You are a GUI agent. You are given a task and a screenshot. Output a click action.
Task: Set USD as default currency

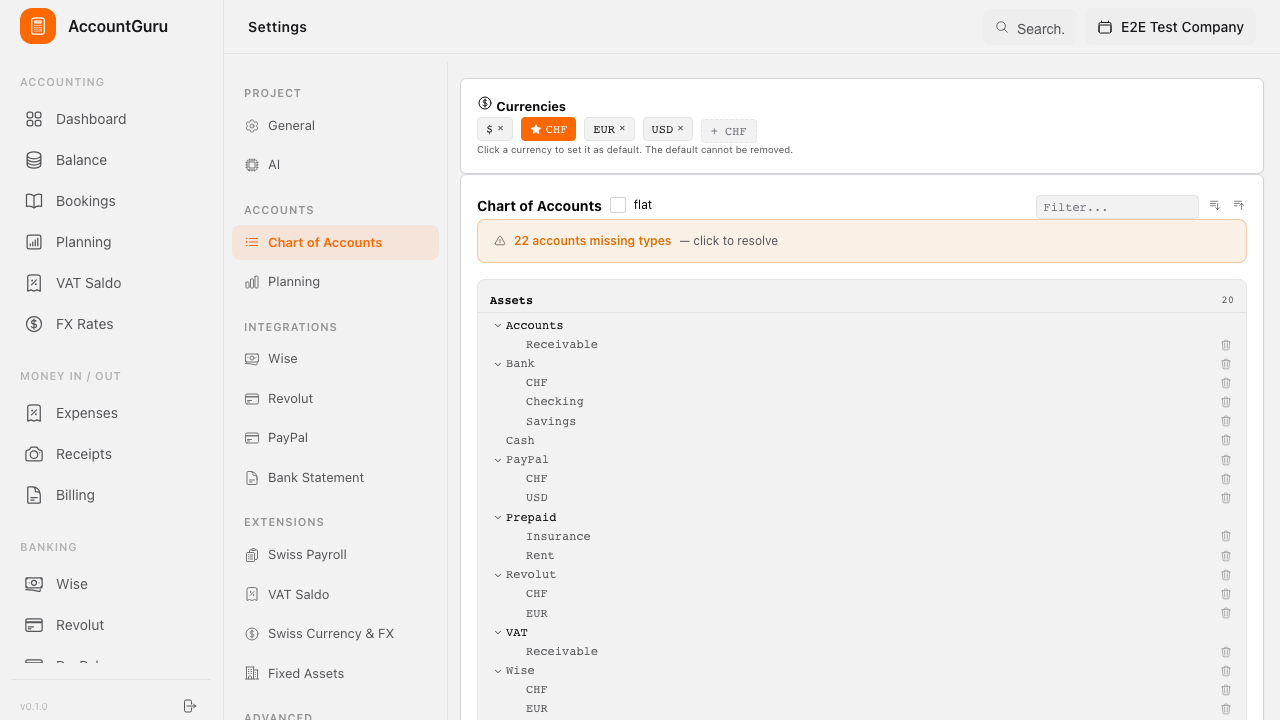click(662, 129)
